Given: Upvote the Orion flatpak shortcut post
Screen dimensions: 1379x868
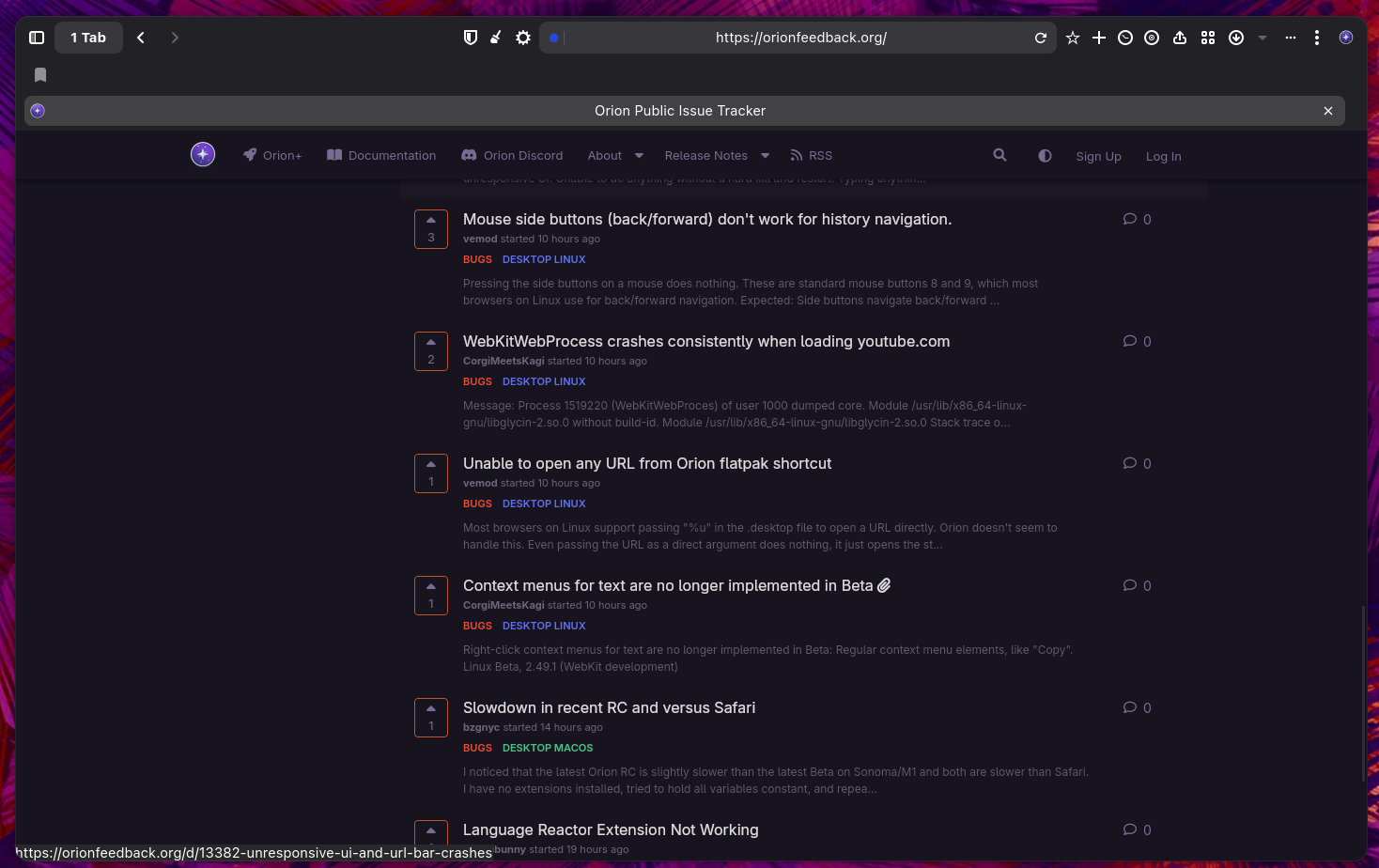Looking at the screenshot, I should [x=431, y=473].
